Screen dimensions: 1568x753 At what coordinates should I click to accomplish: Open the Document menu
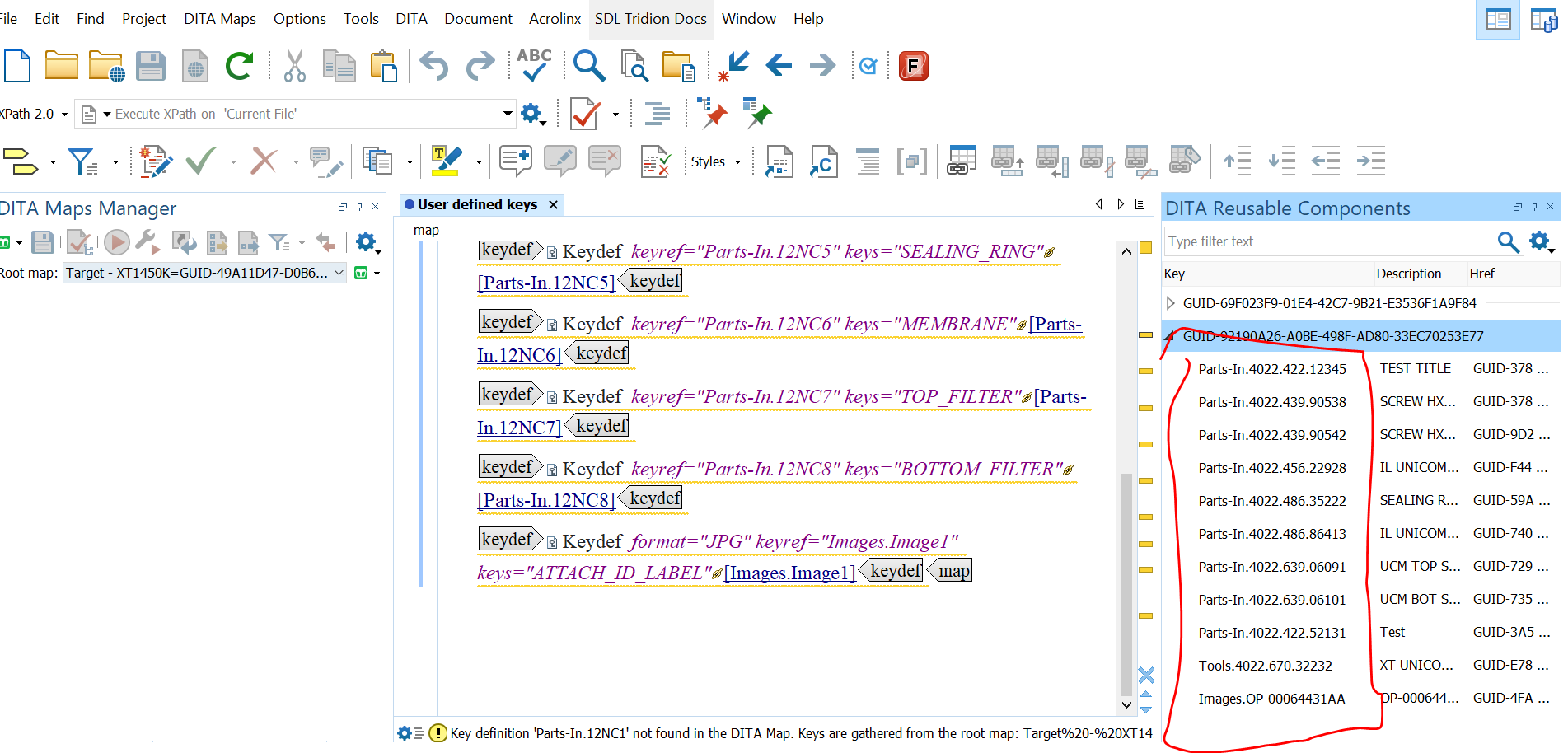[478, 18]
